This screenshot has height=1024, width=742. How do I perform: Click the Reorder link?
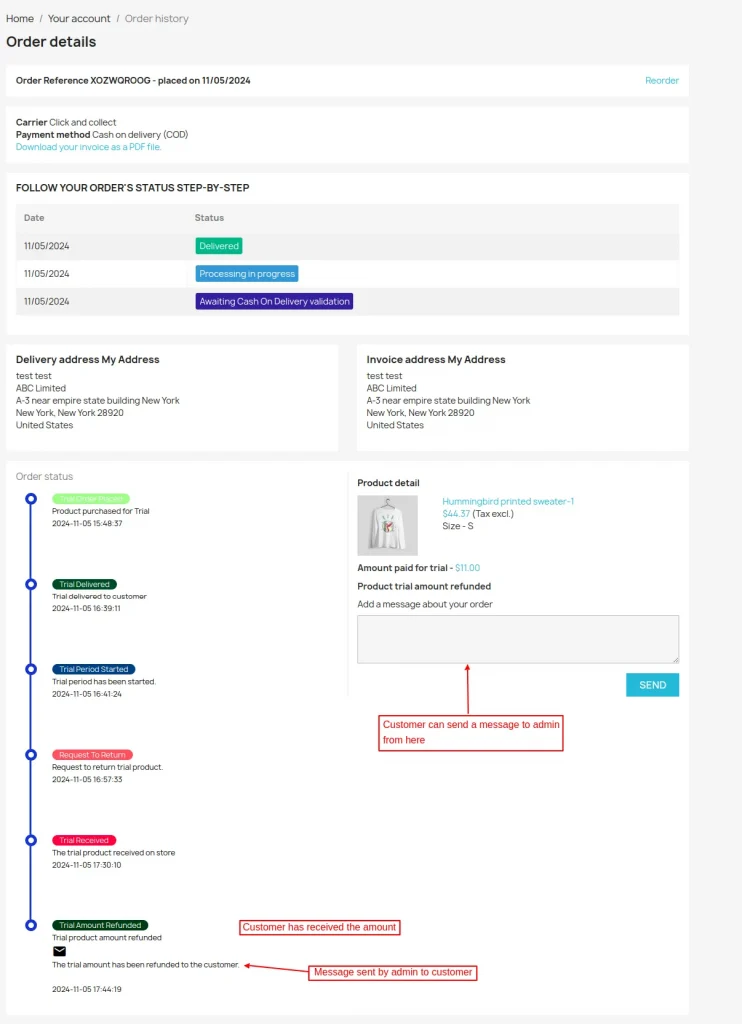(x=661, y=81)
